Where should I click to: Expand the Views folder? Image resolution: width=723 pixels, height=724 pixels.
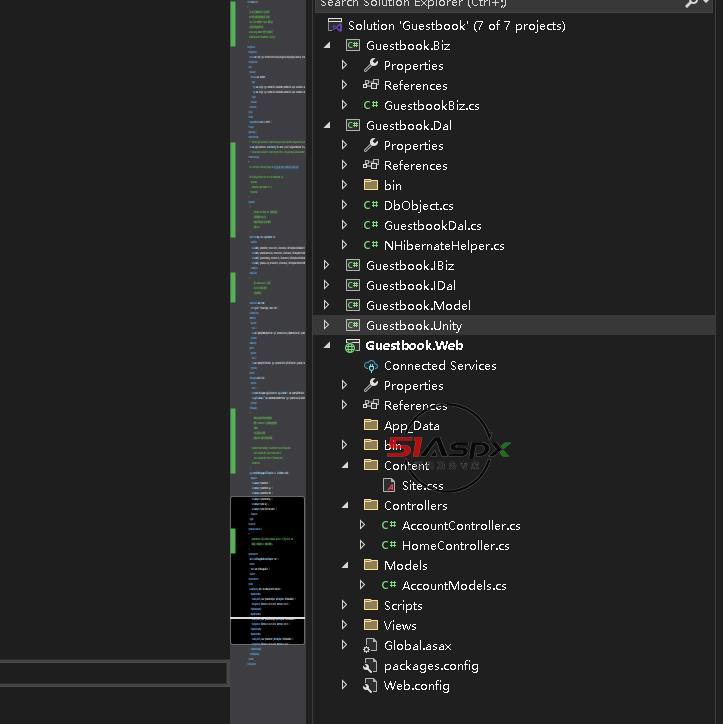pyautogui.click(x=345, y=625)
